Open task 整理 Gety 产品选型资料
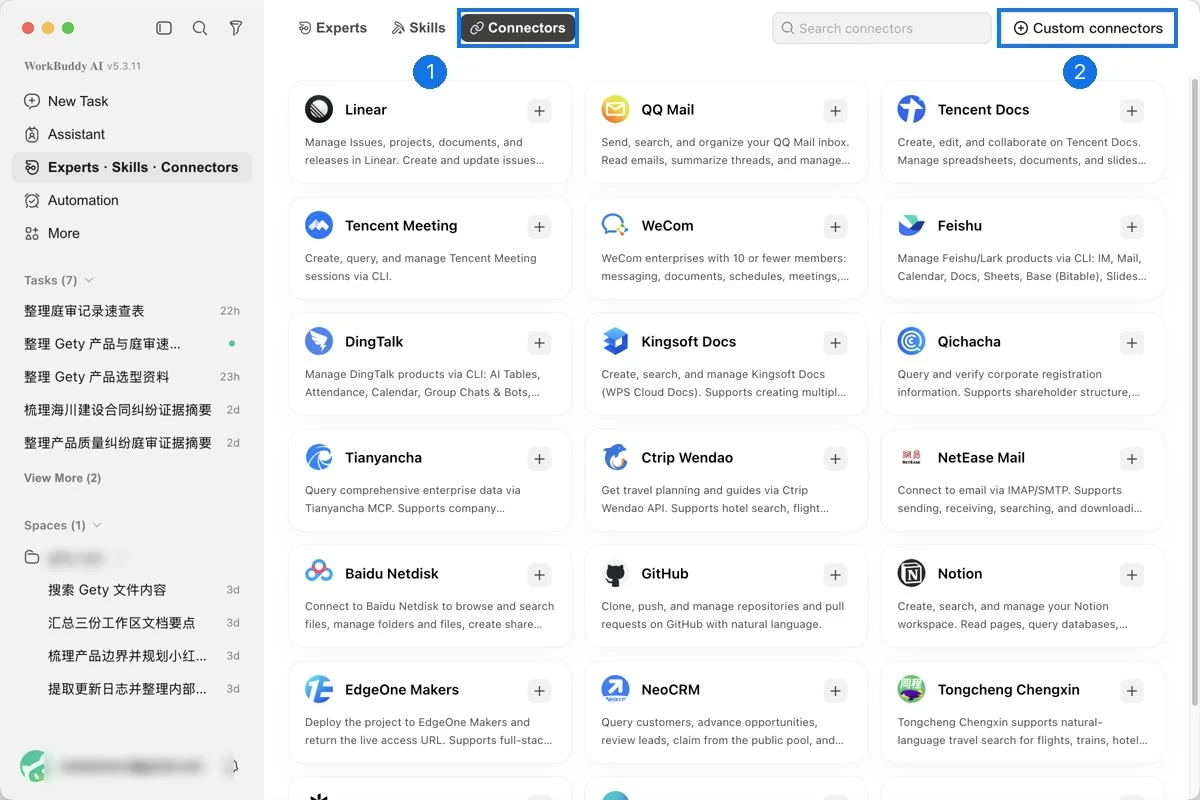1200x800 pixels. tap(132, 377)
